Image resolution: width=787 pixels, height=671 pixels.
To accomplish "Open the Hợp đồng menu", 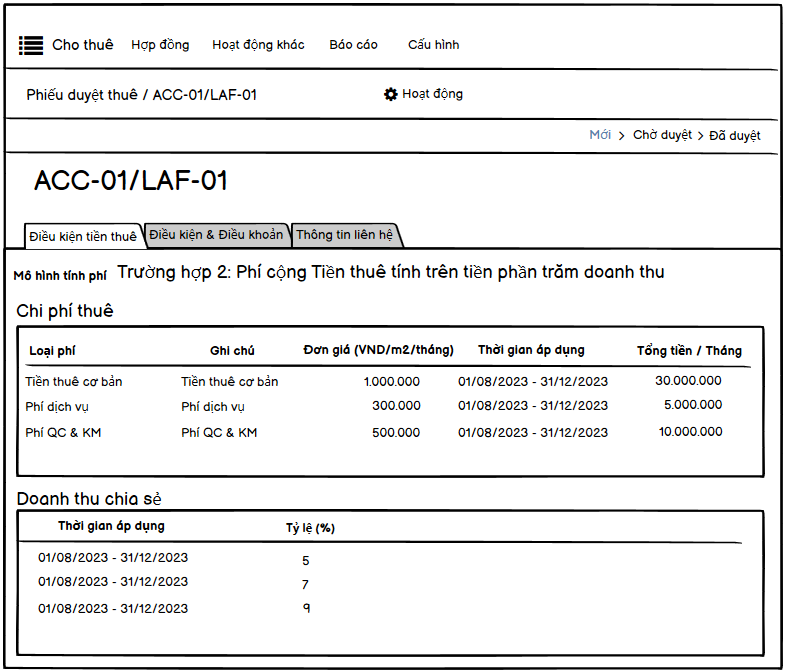I will coord(160,45).
